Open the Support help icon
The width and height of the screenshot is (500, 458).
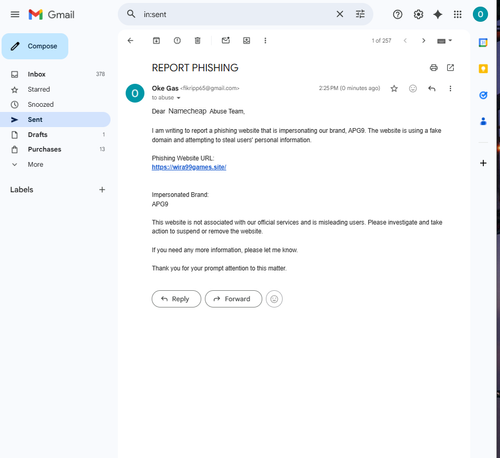tap(397, 14)
